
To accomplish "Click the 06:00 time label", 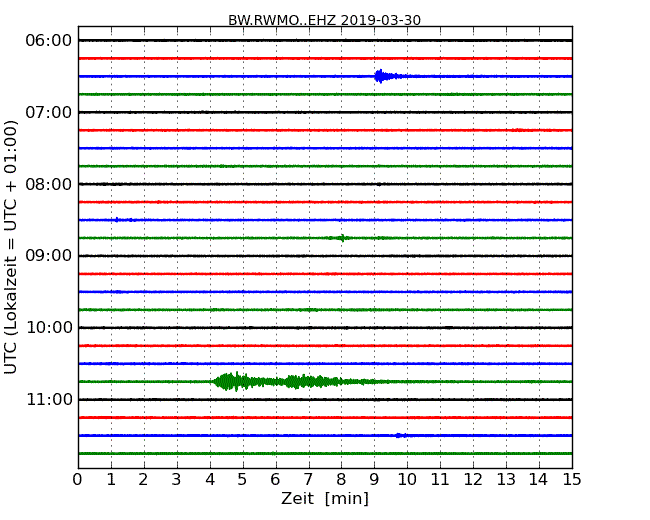I will pos(49,41).
